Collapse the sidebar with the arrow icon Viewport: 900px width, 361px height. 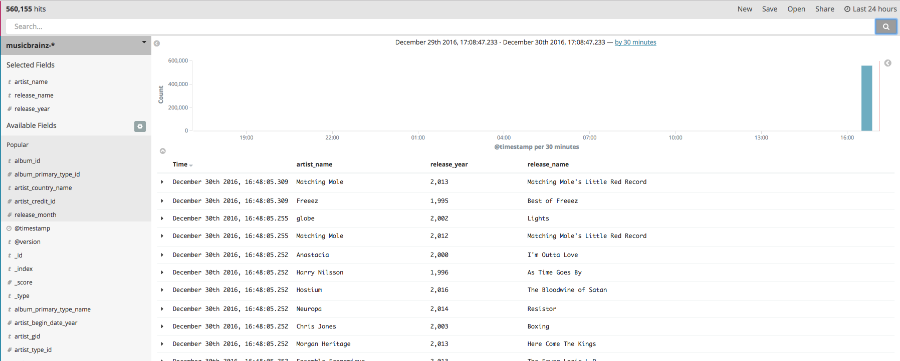click(x=157, y=43)
